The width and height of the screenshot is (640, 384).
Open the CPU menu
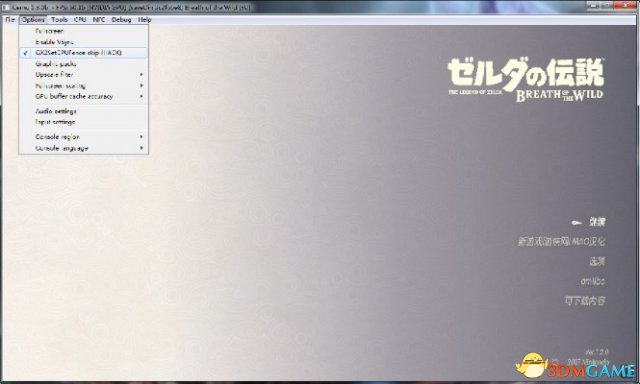80,20
